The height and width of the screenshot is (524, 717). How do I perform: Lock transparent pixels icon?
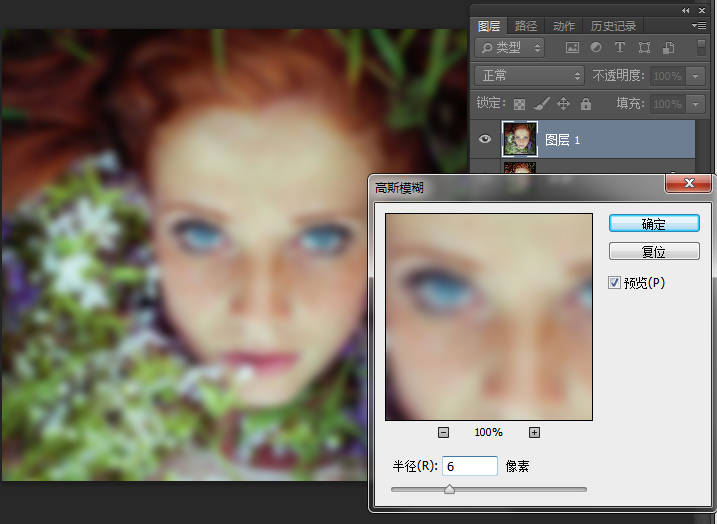point(519,104)
